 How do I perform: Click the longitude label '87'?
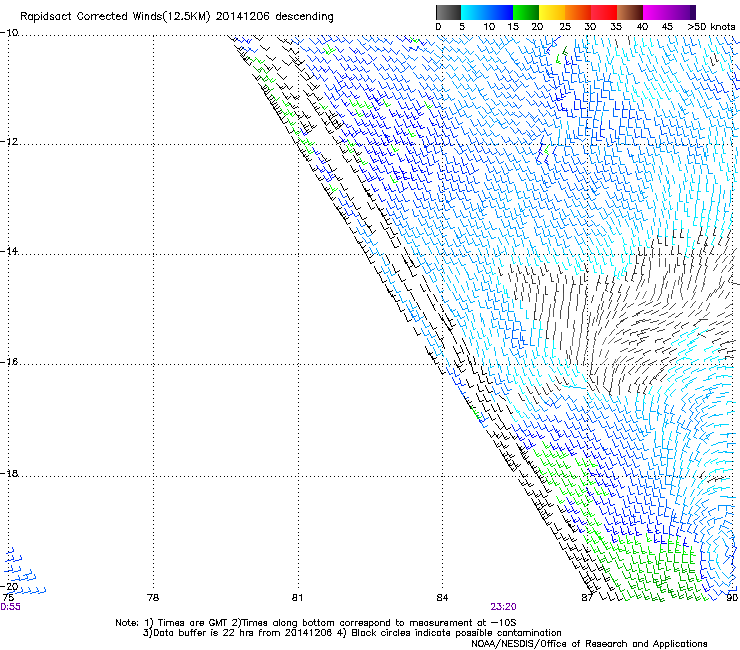[x=587, y=598]
